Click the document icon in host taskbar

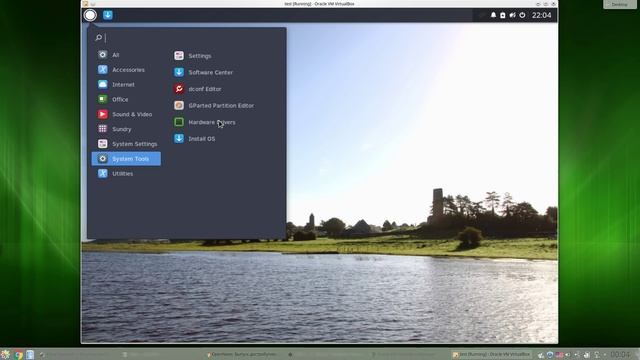pyautogui.click(x=30, y=355)
